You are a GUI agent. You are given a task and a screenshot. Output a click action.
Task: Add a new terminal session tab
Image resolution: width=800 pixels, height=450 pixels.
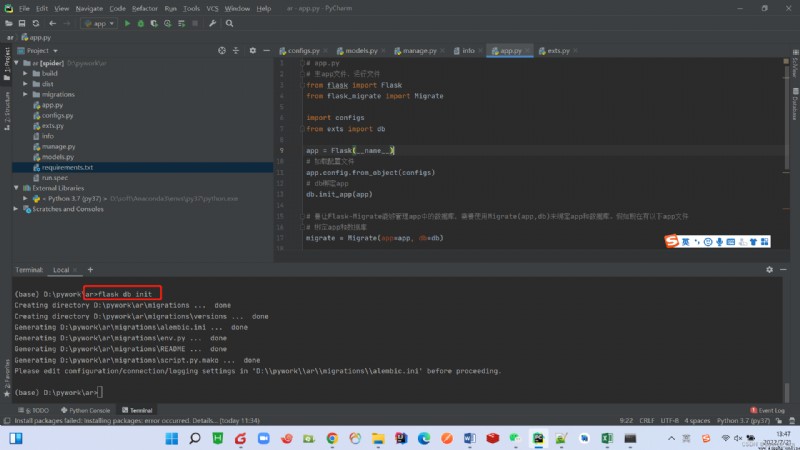90,269
